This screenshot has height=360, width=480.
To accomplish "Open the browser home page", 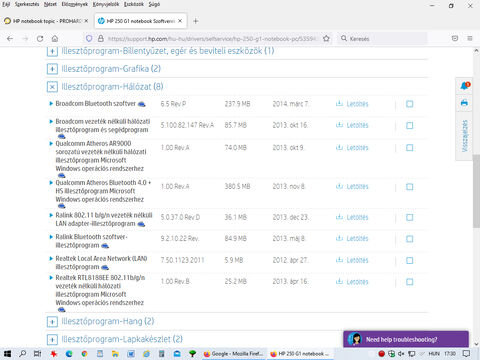I will click(x=55, y=39).
